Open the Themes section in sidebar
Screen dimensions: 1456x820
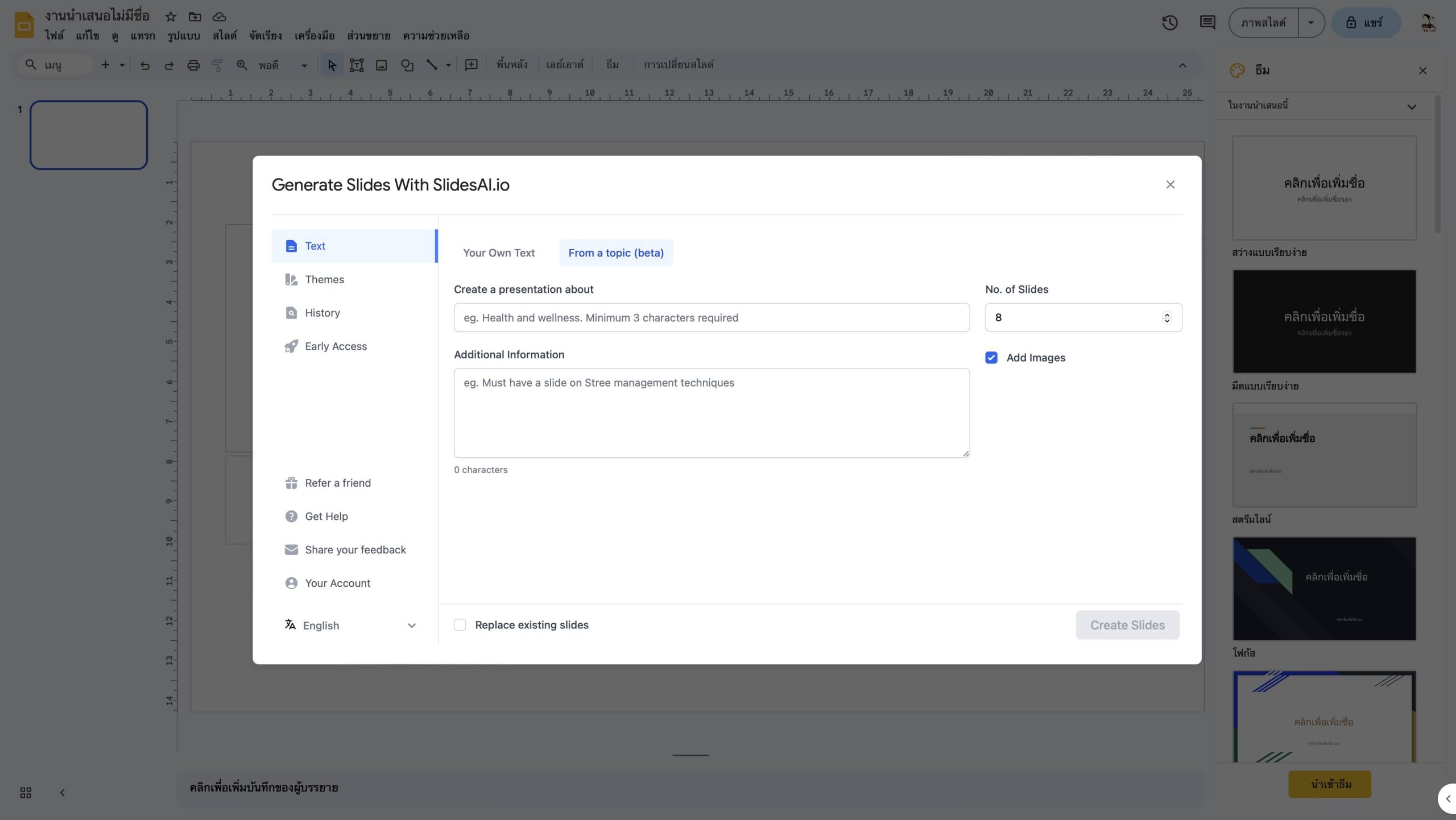[x=324, y=279]
